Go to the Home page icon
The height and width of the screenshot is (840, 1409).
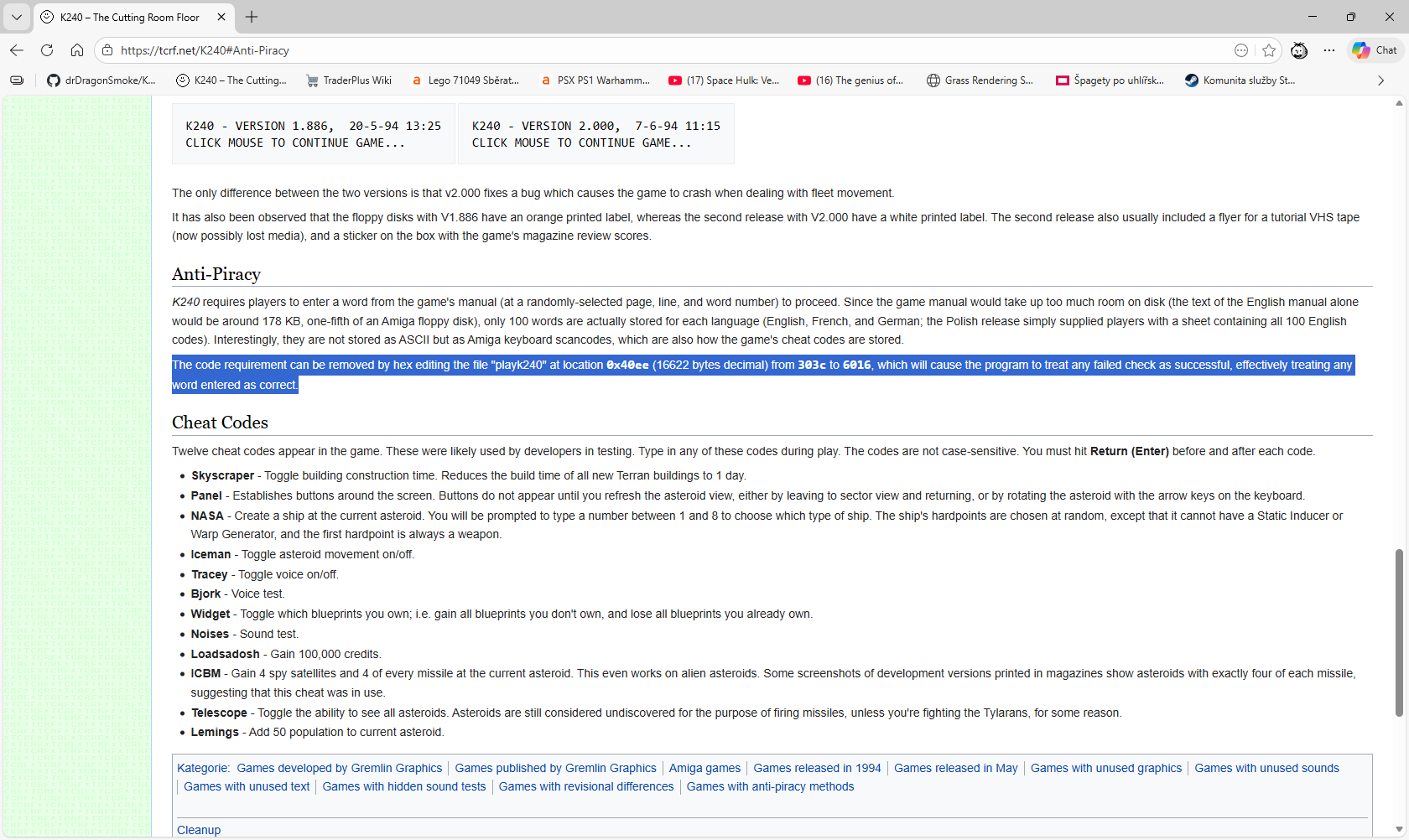pyautogui.click(x=77, y=50)
